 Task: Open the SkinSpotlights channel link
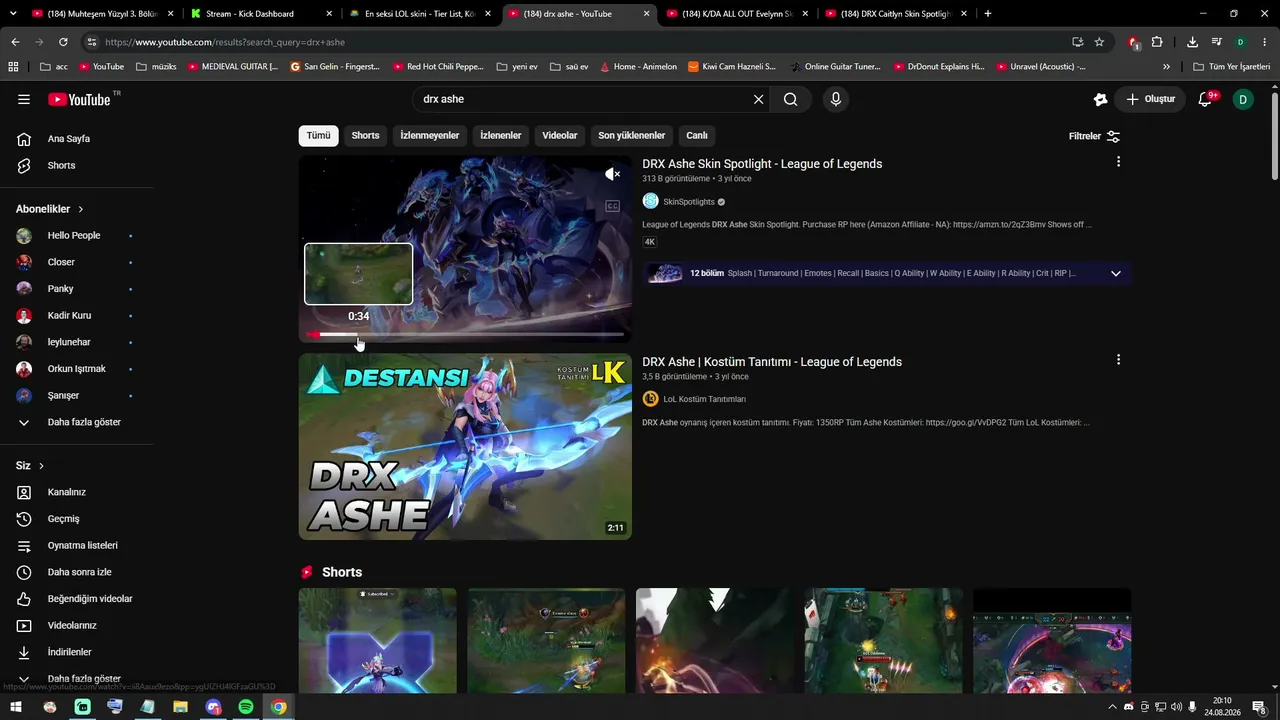coord(689,202)
